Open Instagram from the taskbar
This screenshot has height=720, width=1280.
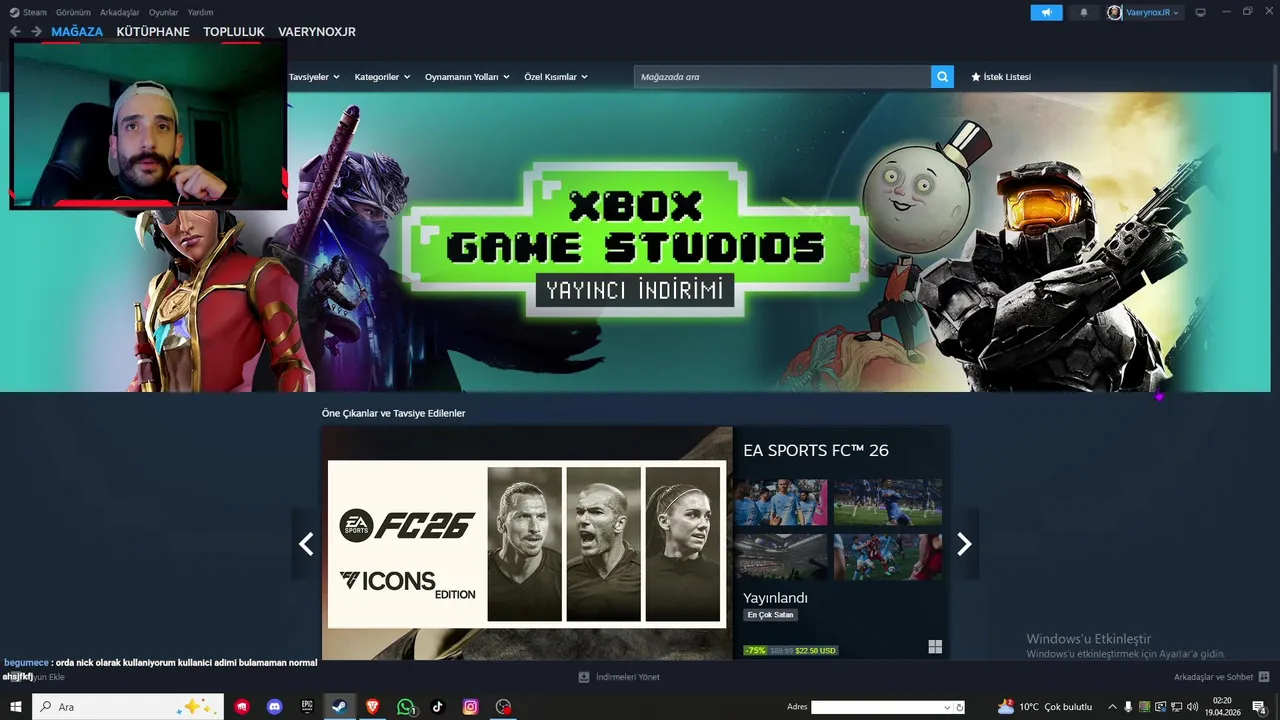(470, 706)
